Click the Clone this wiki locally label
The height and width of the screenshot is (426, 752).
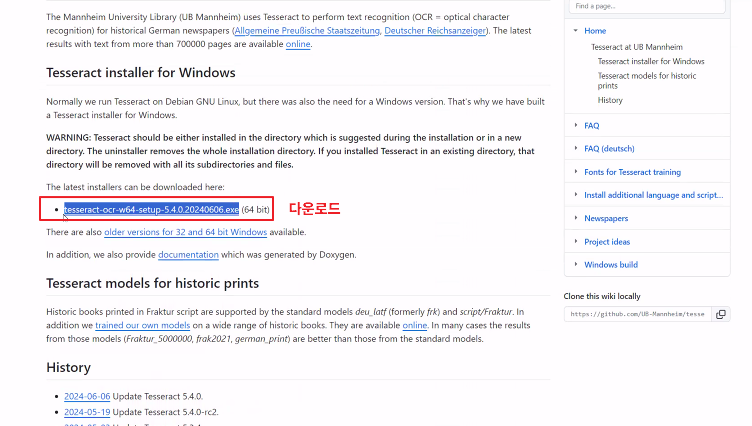click(602, 296)
